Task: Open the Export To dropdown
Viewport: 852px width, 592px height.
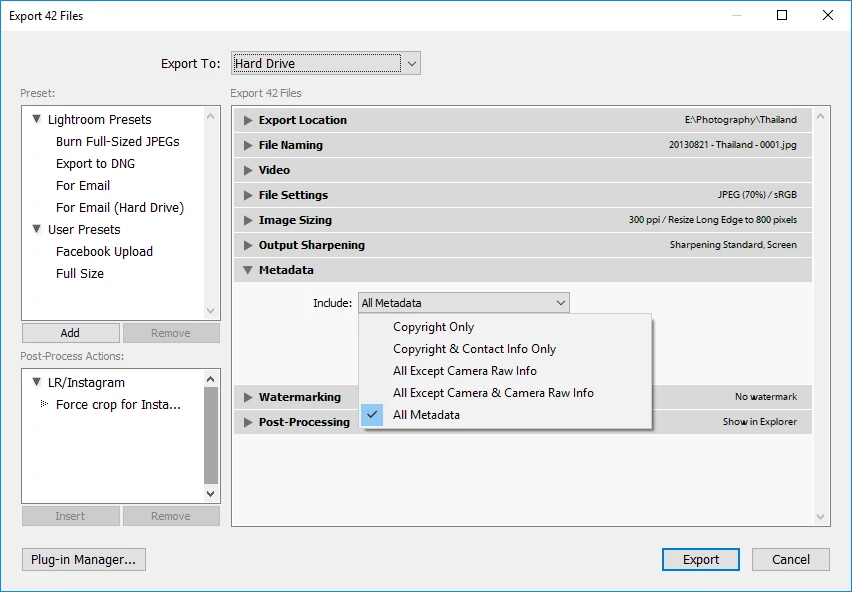Action: (325, 64)
